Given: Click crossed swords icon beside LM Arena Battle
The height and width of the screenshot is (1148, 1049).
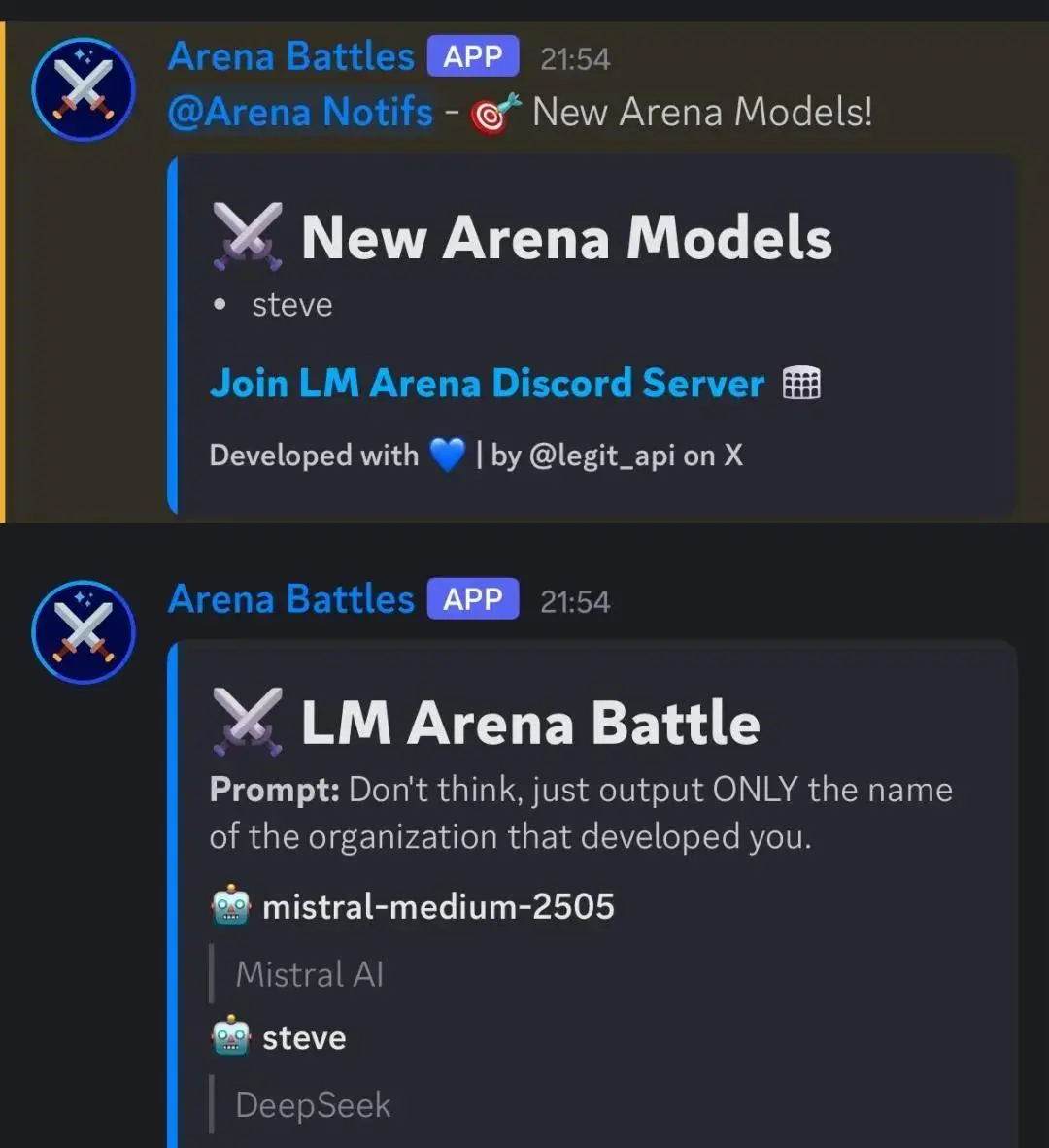Looking at the screenshot, I should click(x=248, y=722).
